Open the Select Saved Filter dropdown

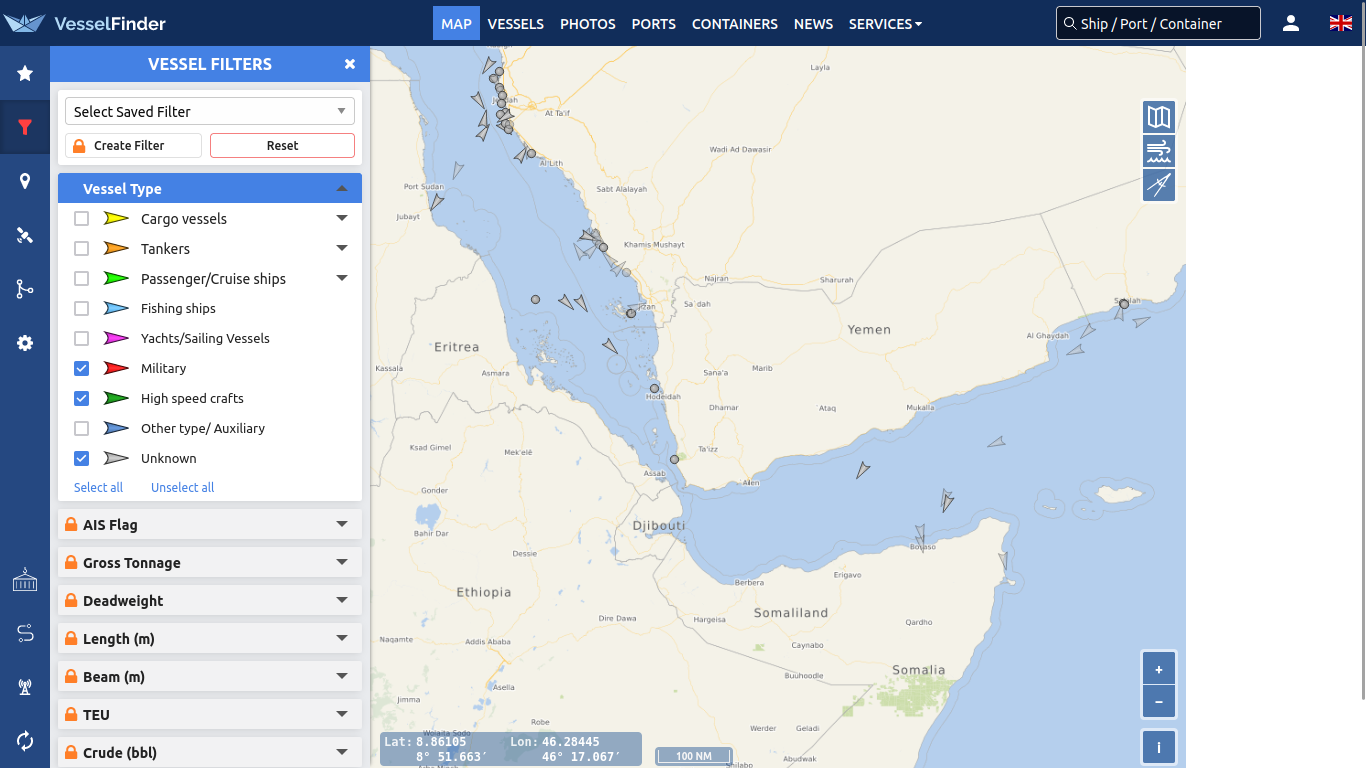[x=210, y=111]
